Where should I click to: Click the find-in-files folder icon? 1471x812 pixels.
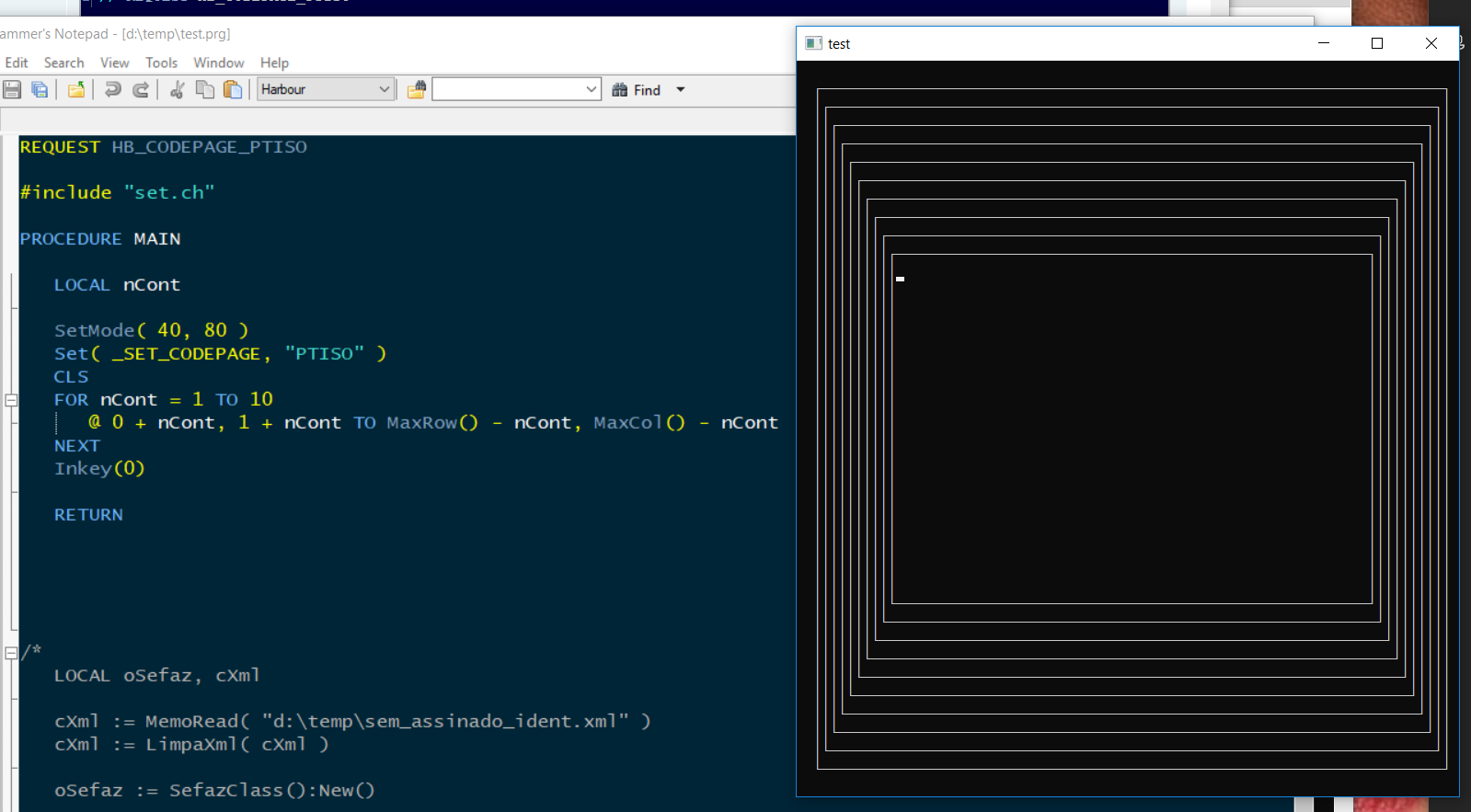pyautogui.click(x=417, y=89)
